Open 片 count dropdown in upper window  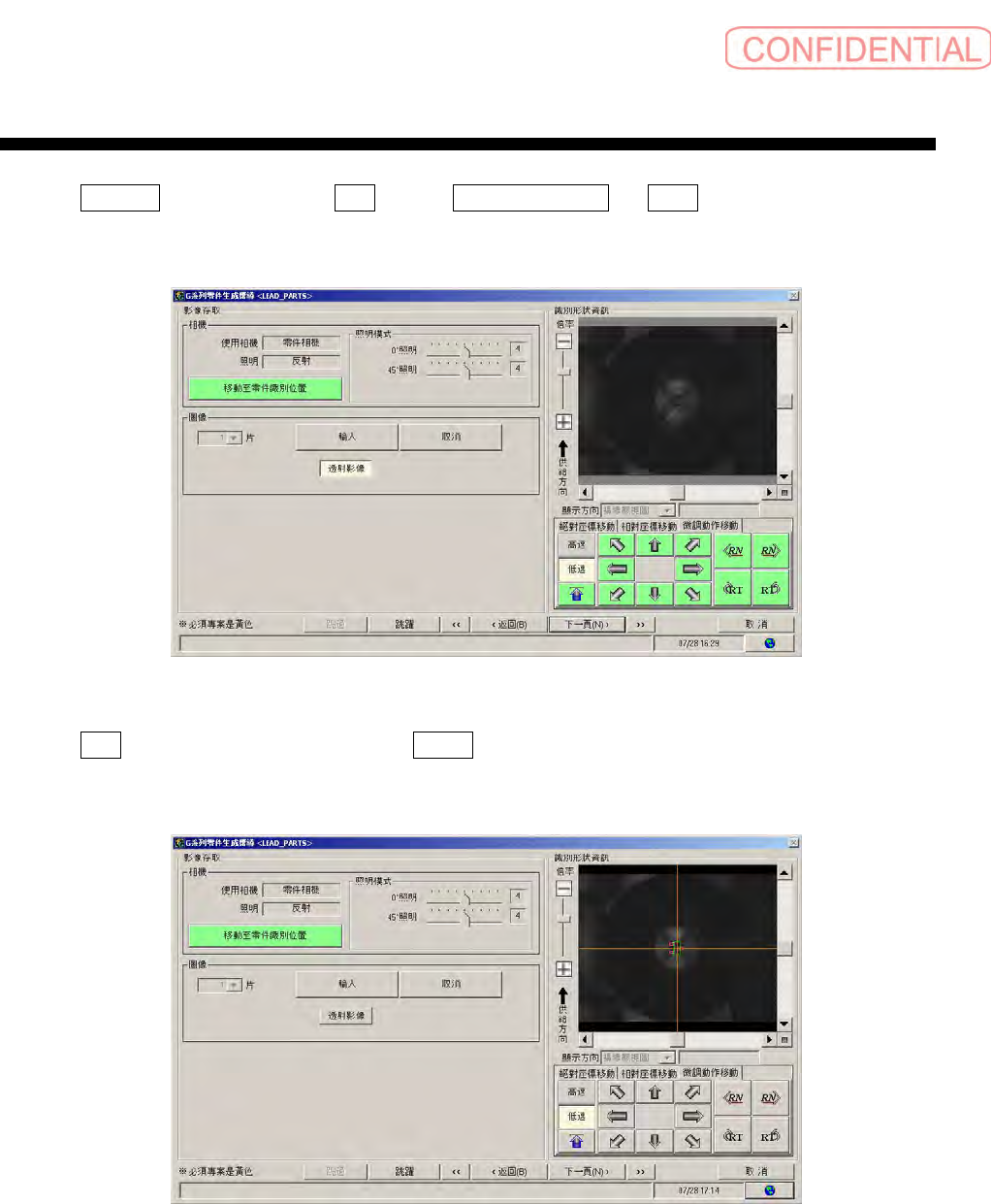pos(219,439)
